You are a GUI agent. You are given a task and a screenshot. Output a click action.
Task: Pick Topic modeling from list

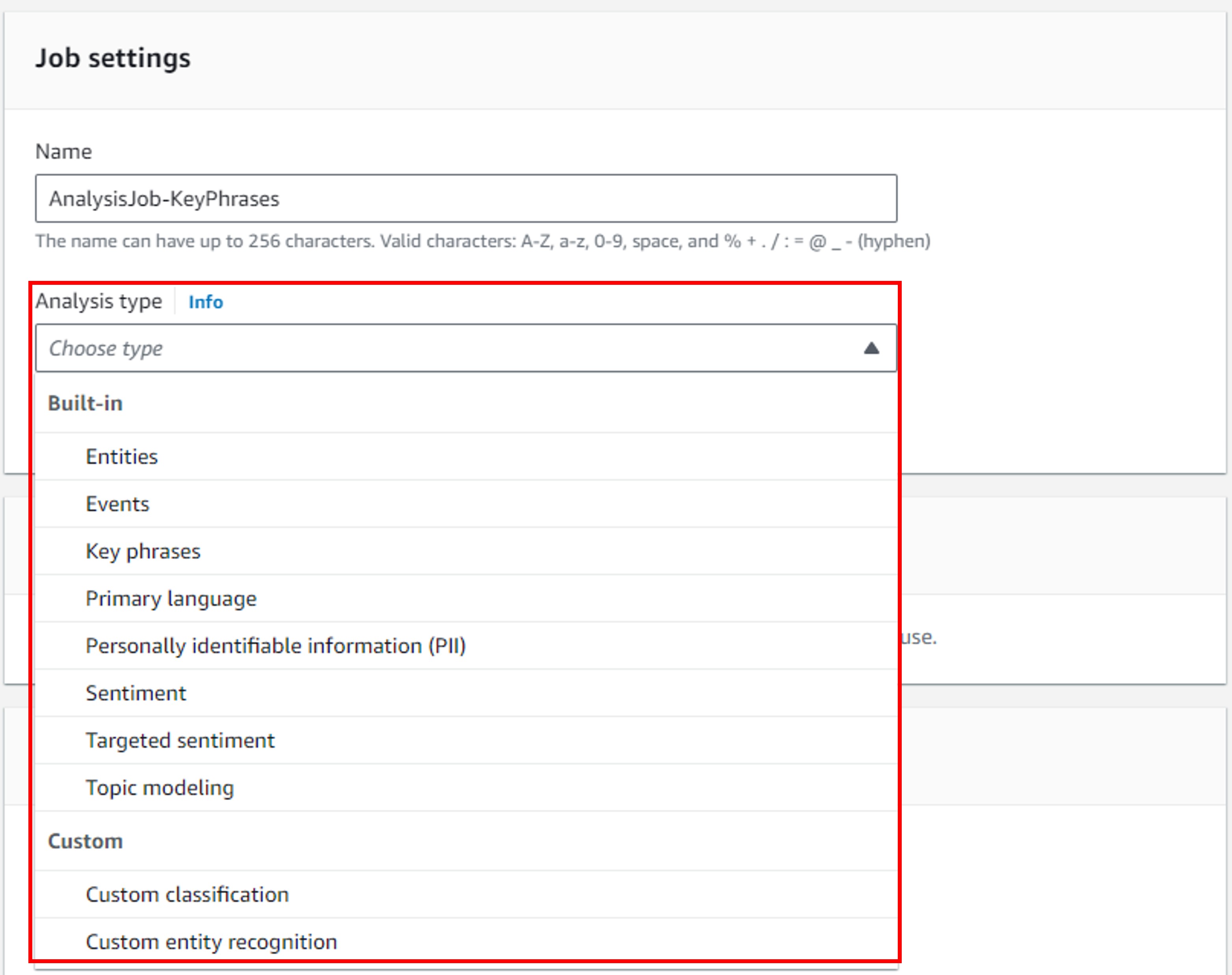(160, 788)
